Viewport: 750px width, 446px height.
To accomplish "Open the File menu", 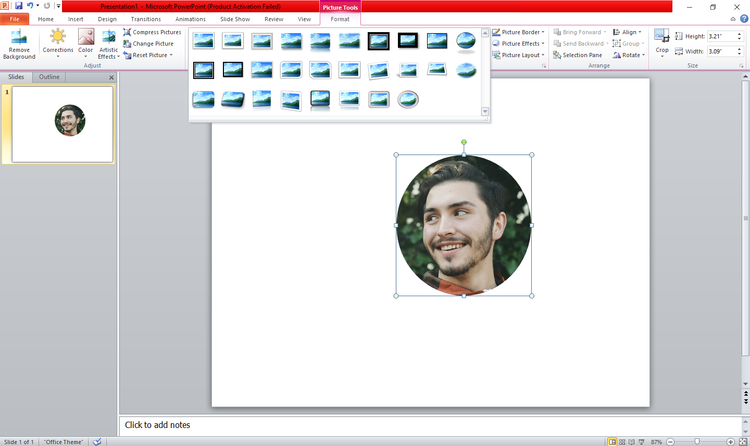I will click(x=14, y=19).
